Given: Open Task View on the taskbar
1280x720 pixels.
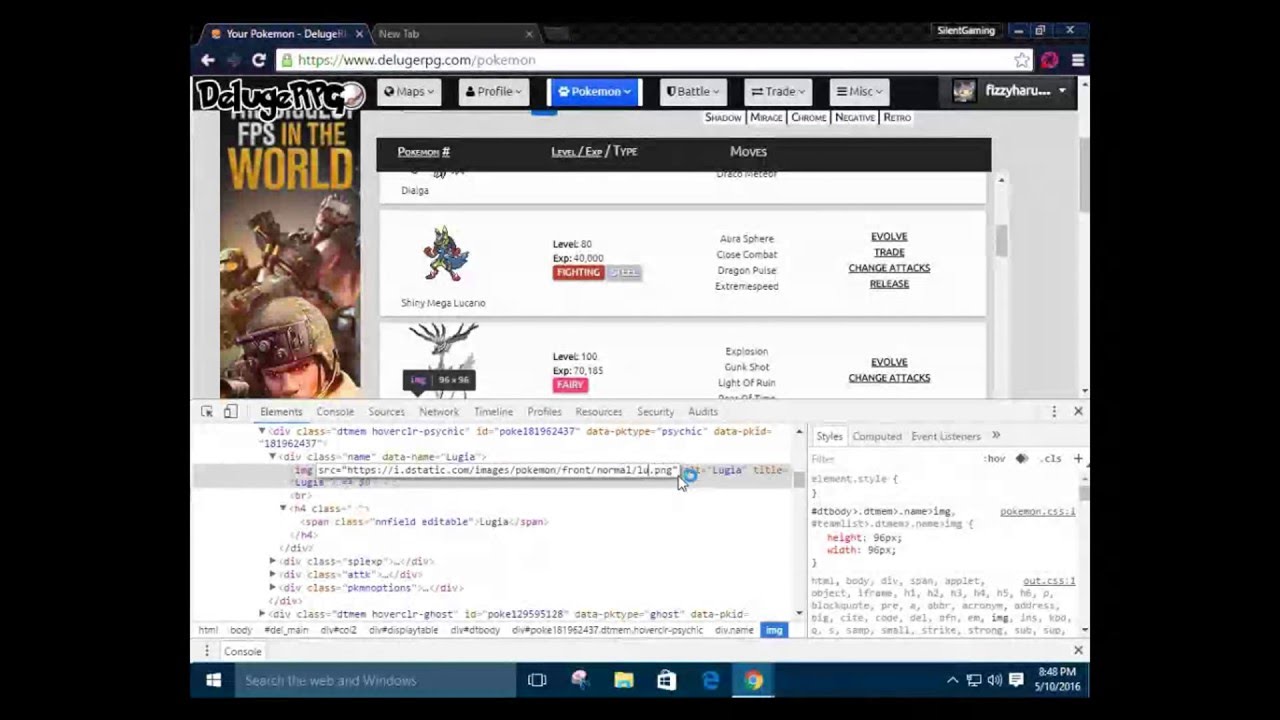Looking at the screenshot, I should pos(537,680).
